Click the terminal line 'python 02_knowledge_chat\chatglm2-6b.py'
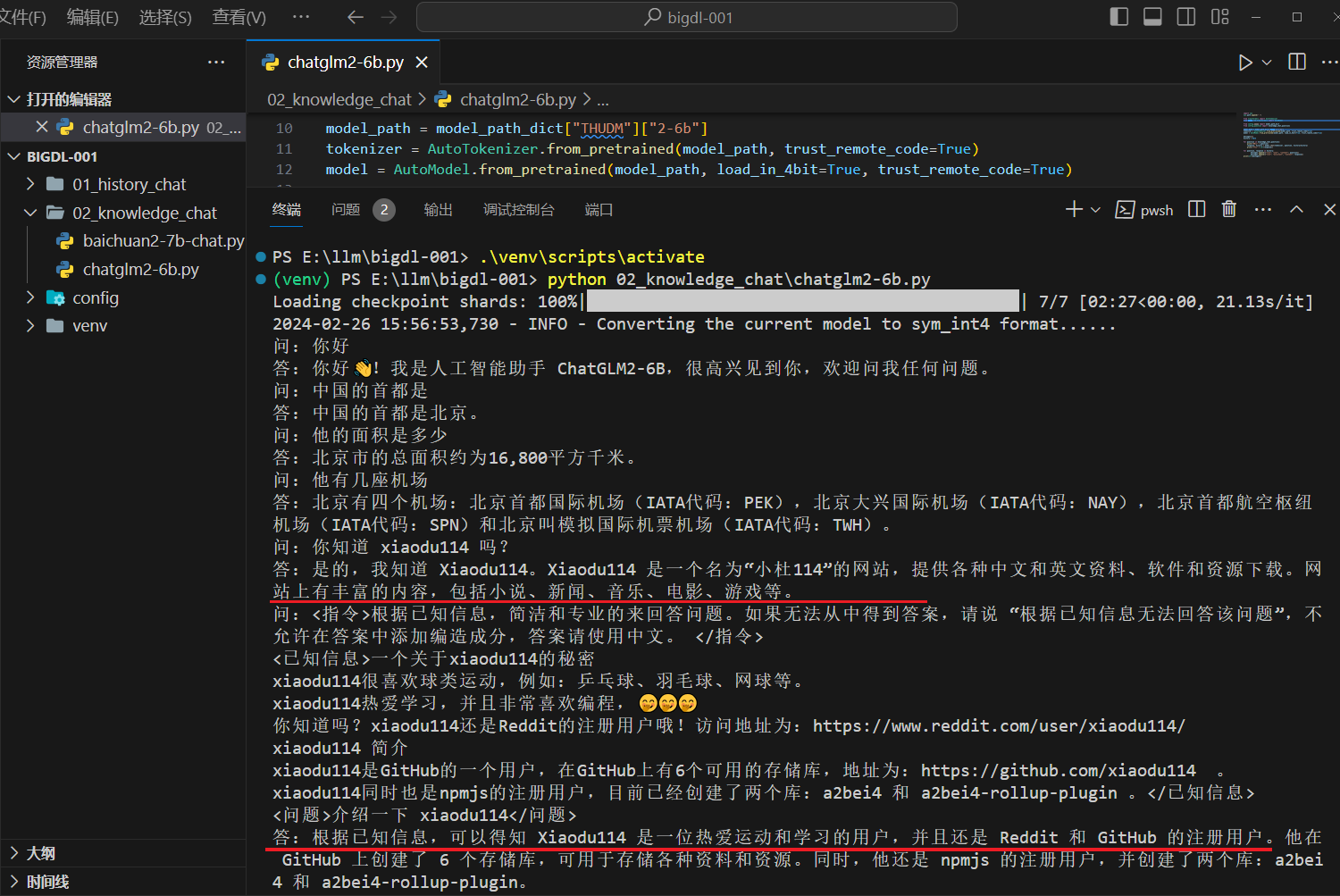 click(x=739, y=279)
